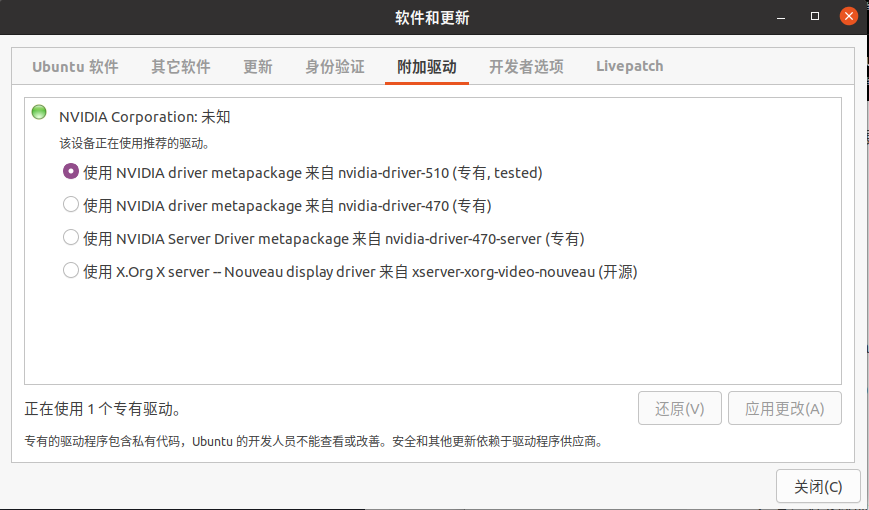
Task: Choose the Nouveau open-source driver option
Action: pyautogui.click(x=70, y=271)
